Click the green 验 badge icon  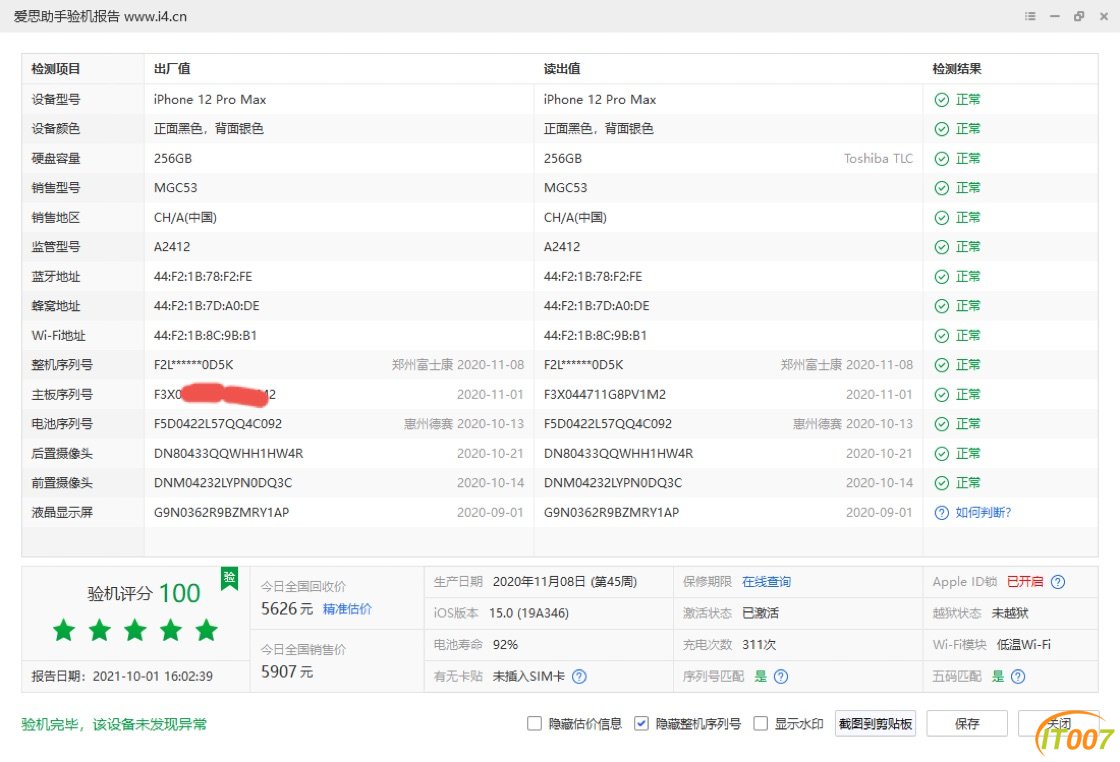(229, 578)
